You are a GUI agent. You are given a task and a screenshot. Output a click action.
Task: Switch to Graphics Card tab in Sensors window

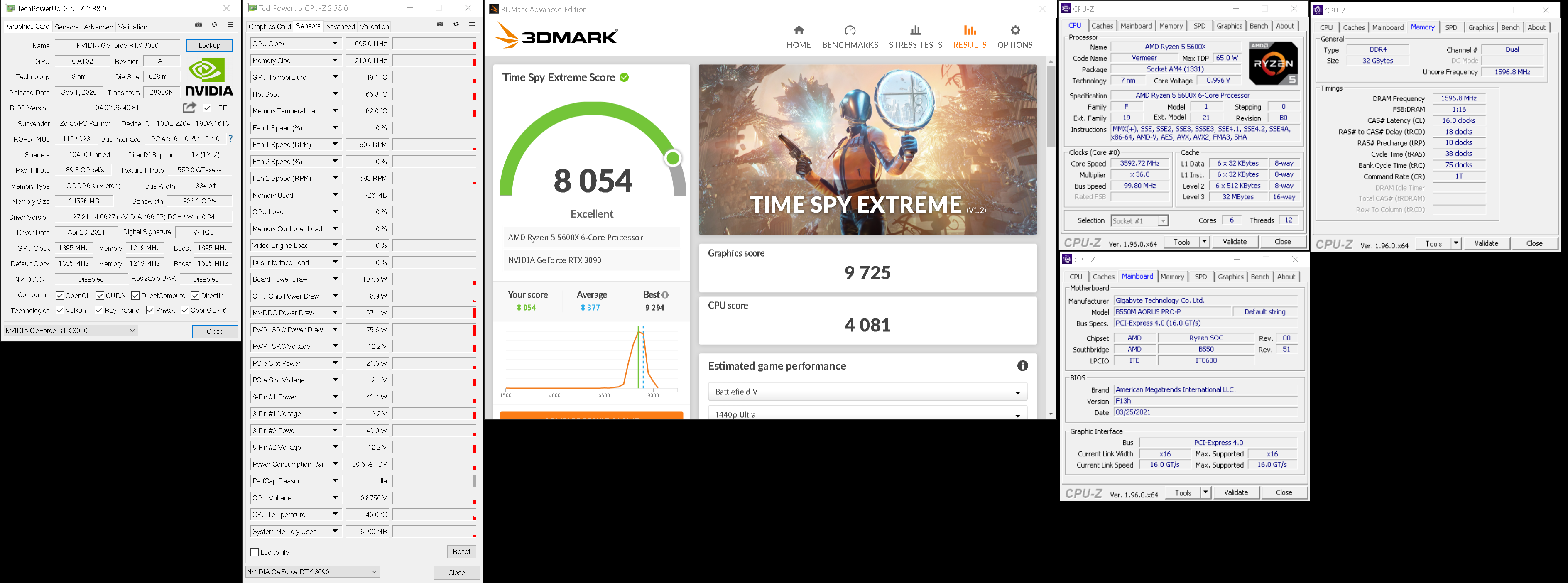269,26
